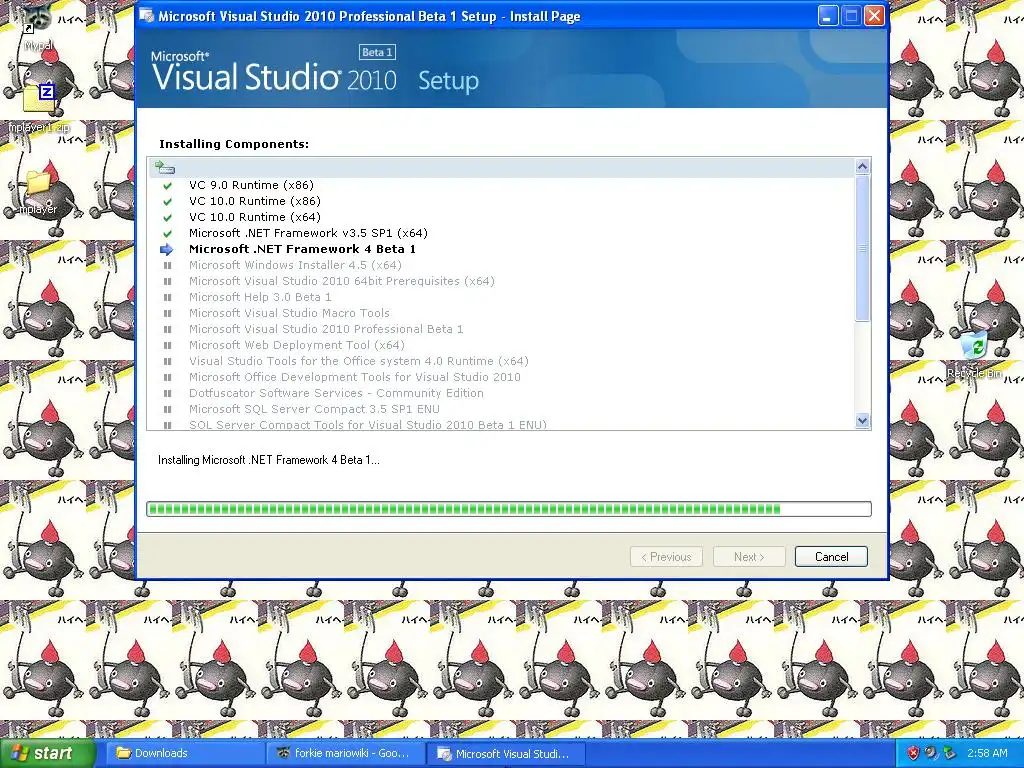Switch to forkie mariowiki browser taskbar item

pos(346,753)
